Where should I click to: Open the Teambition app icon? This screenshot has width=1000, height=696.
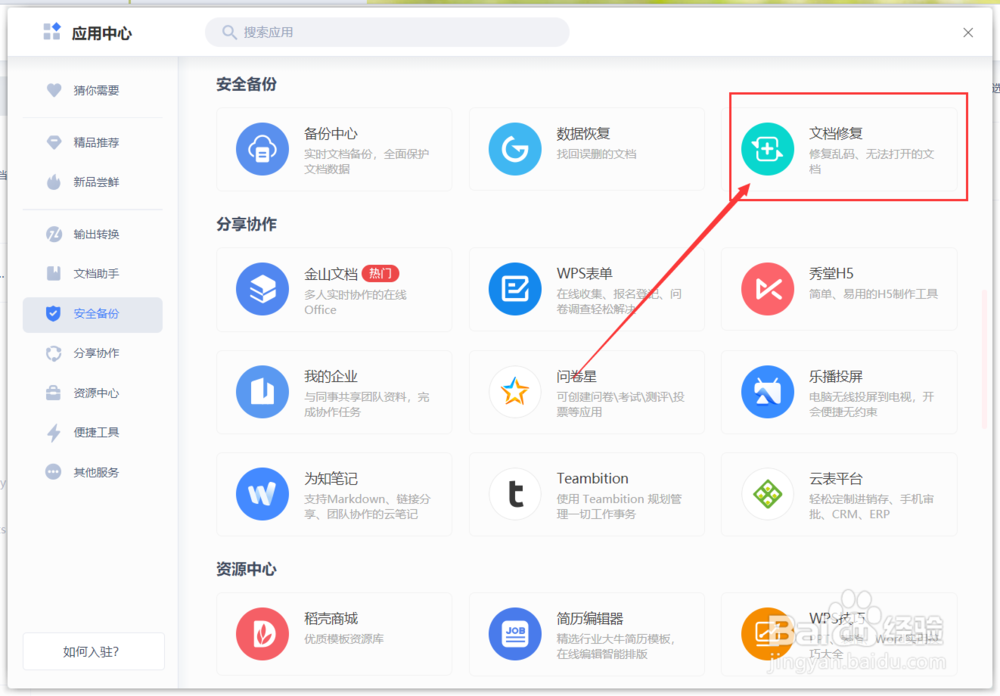(x=515, y=494)
